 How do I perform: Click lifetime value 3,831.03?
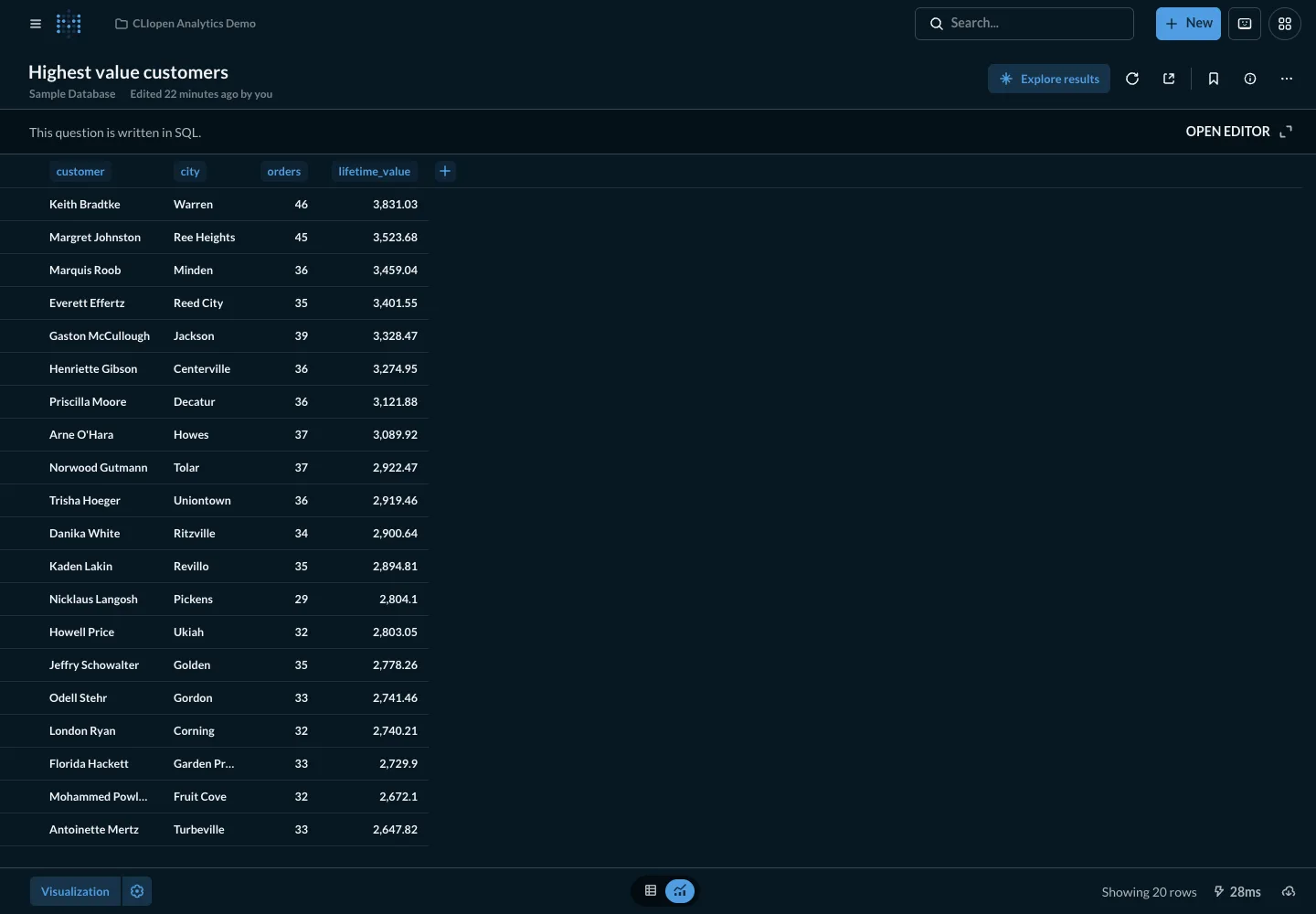click(x=395, y=205)
